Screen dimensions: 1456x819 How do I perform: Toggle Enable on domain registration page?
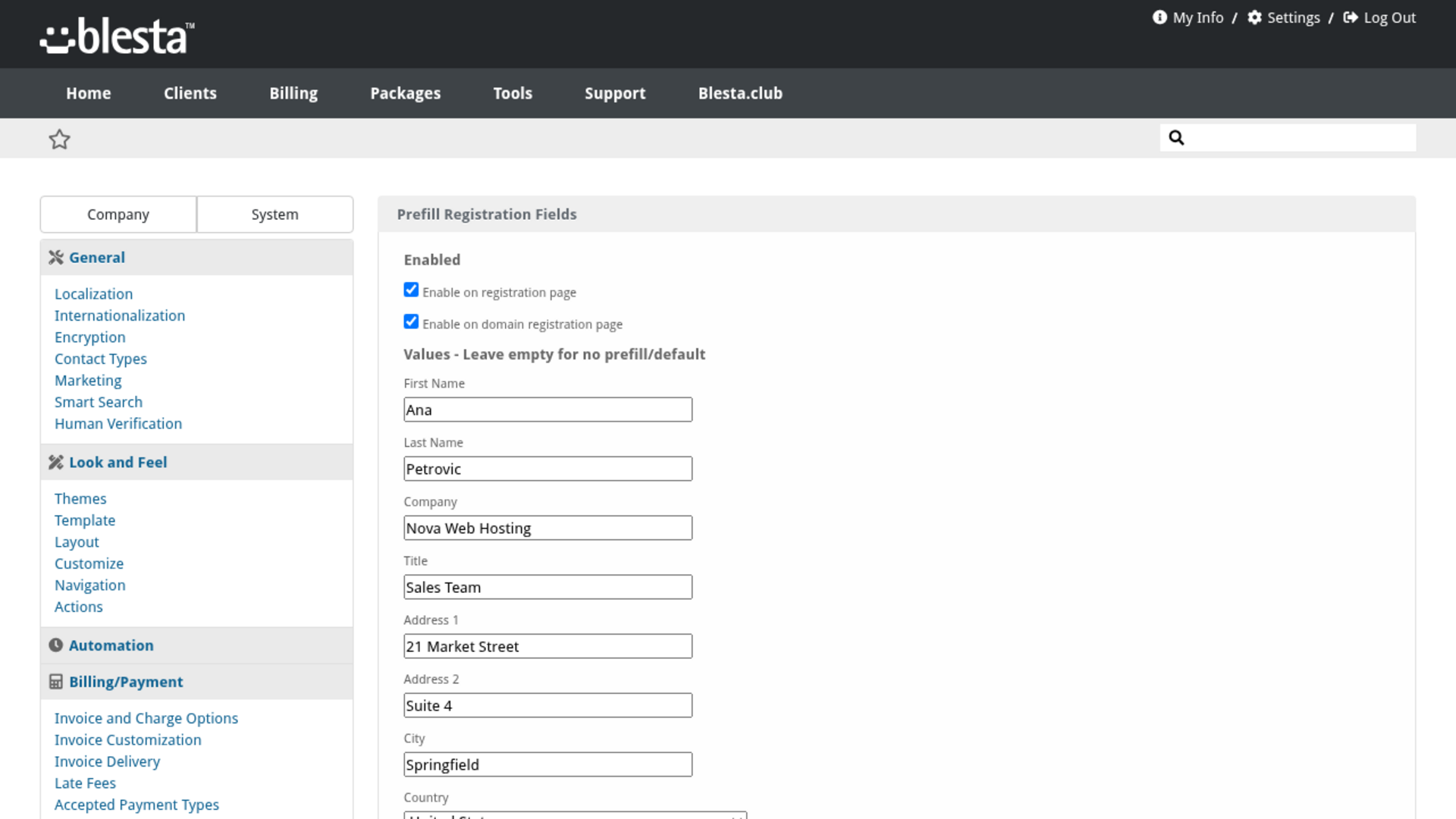click(411, 322)
